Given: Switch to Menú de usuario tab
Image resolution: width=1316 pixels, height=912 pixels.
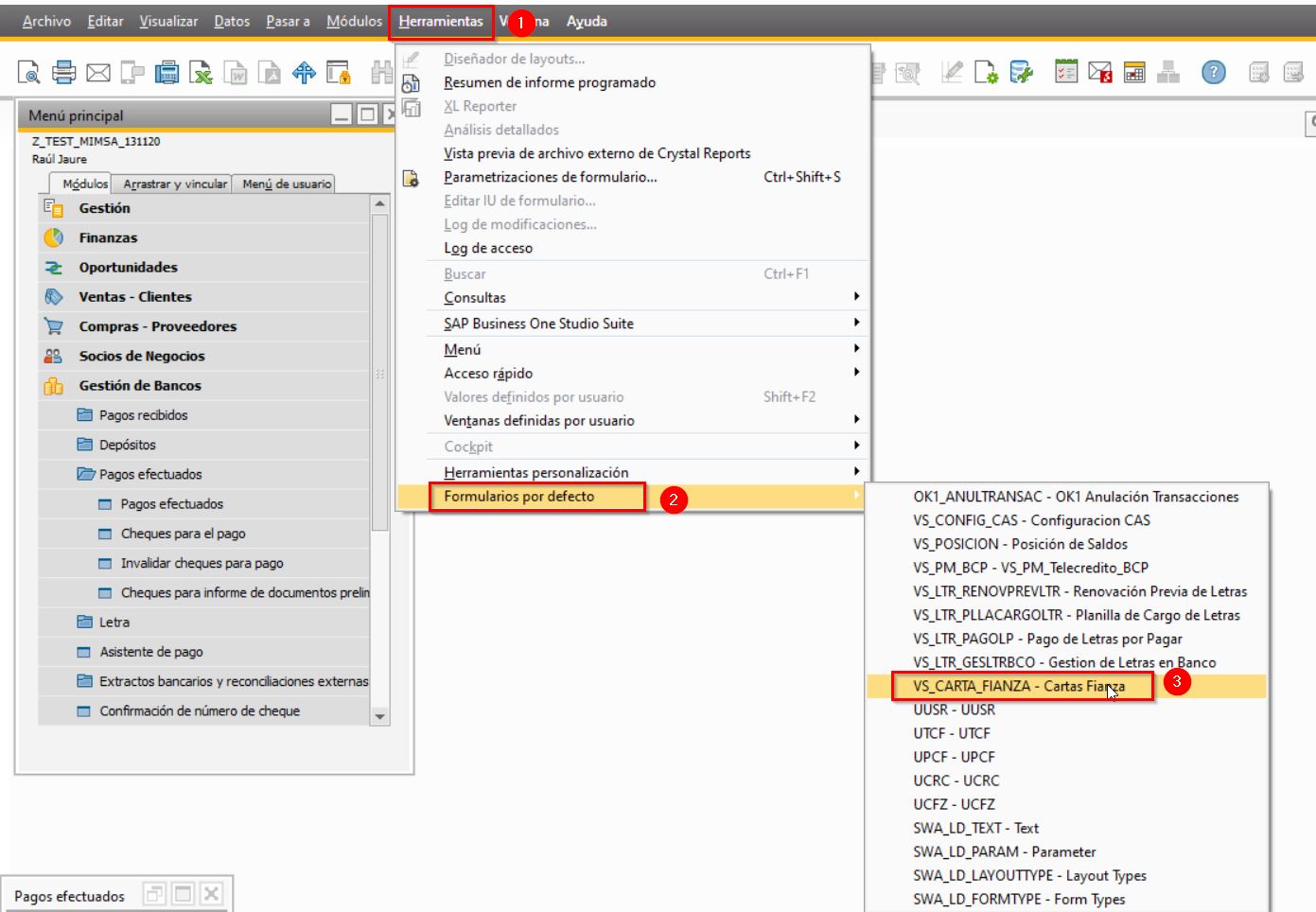Looking at the screenshot, I should click(287, 184).
